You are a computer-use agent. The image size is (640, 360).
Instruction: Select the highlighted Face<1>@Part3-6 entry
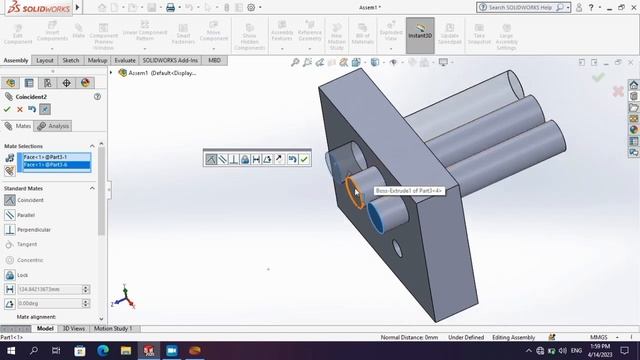point(57,164)
